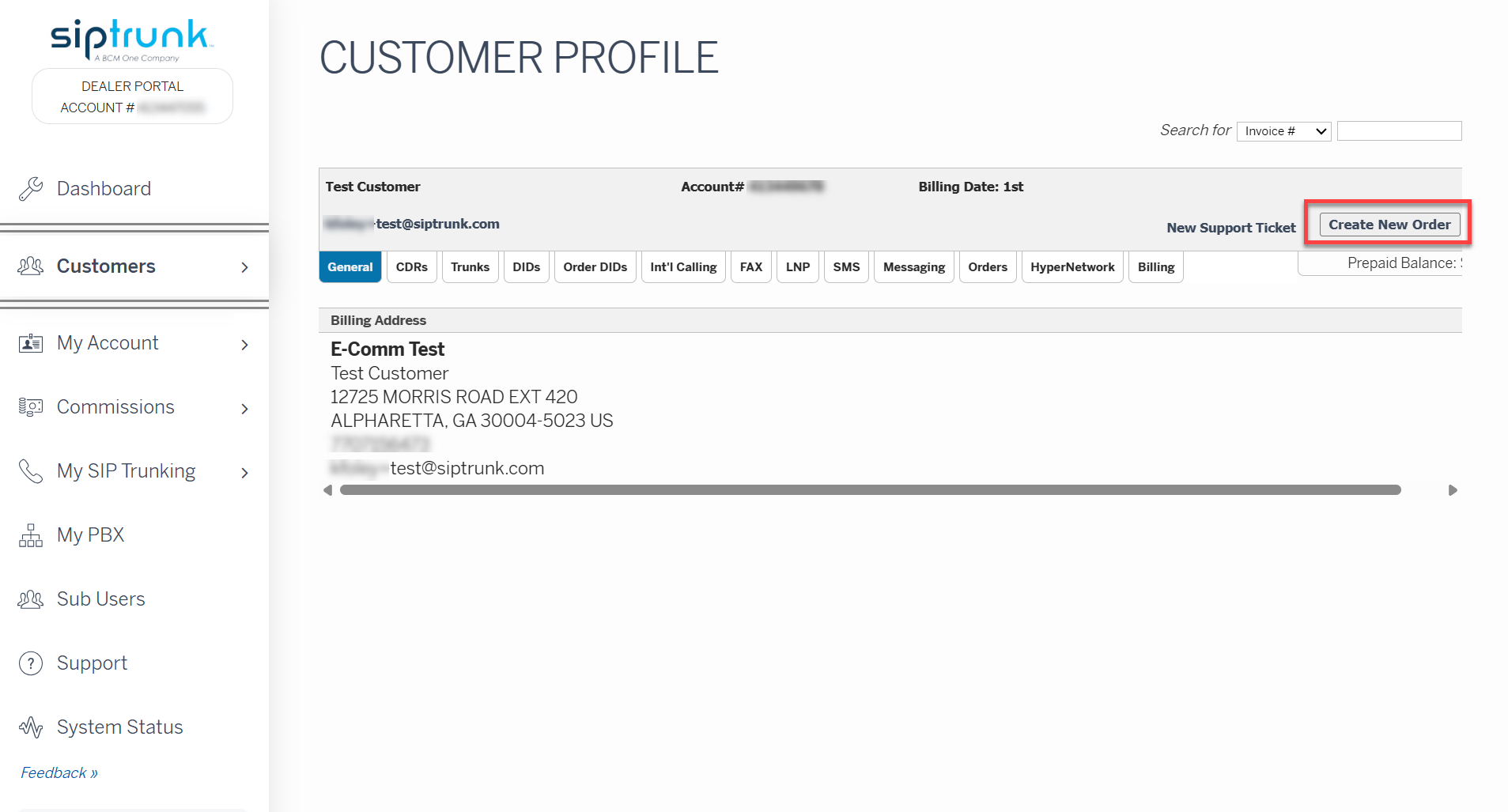The height and width of the screenshot is (812, 1508).
Task: Click the Customers people icon
Action: pyautogui.click(x=31, y=266)
